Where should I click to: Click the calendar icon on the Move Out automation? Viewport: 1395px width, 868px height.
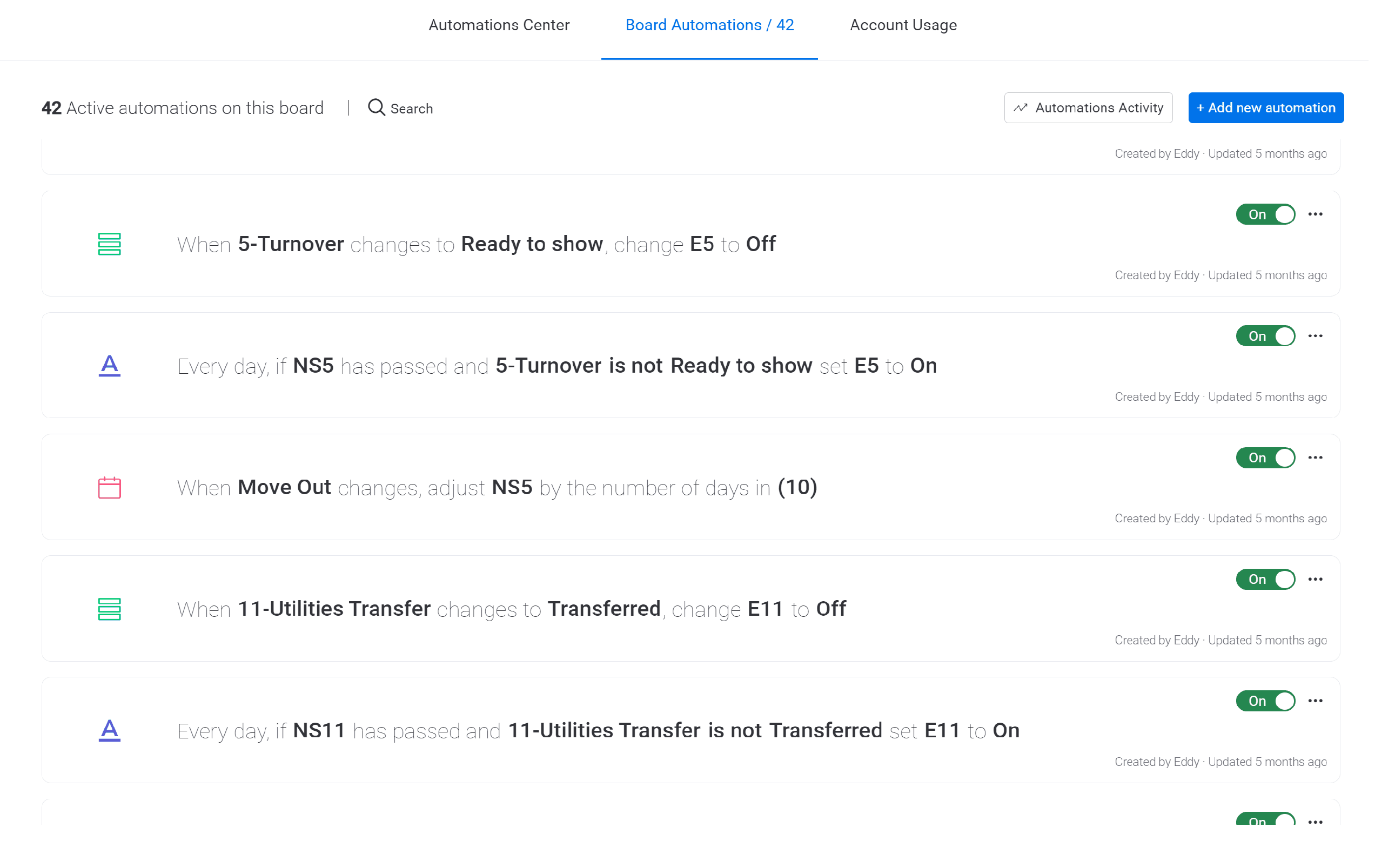coord(110,487)
